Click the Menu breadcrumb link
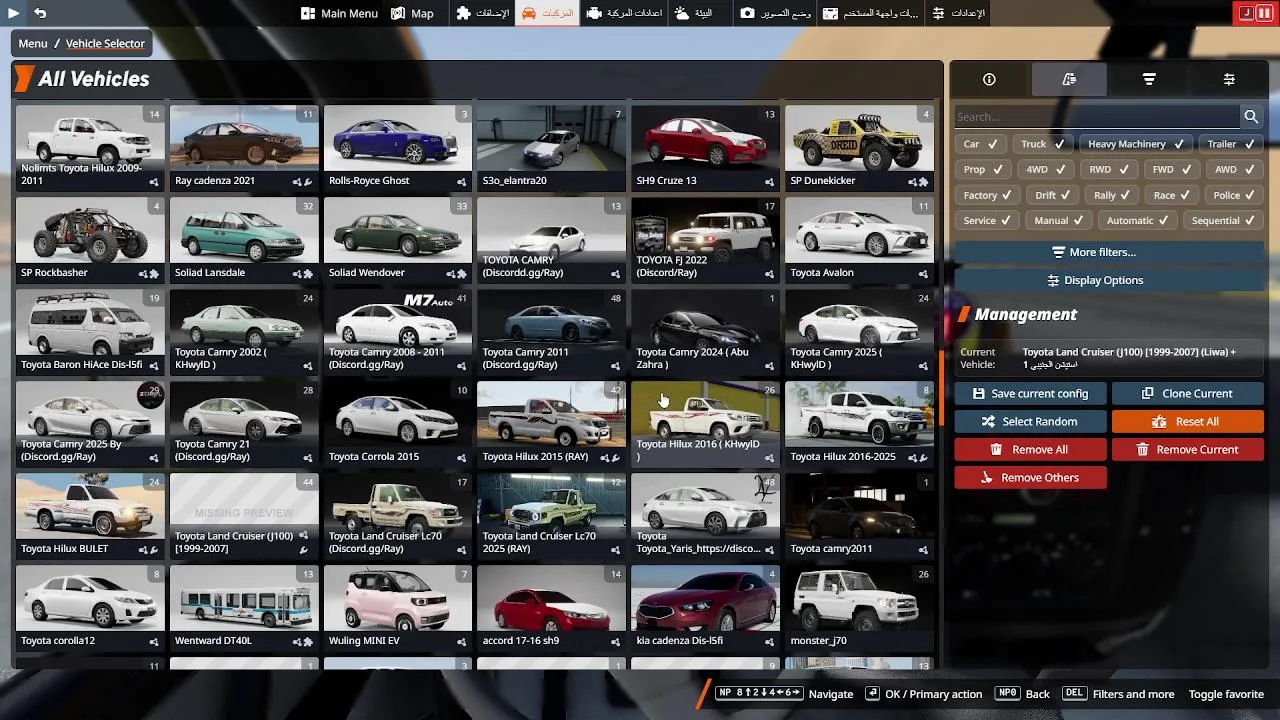Image resolution: width=1280 pixels, height=720 pixels. [x=32, y=44]
